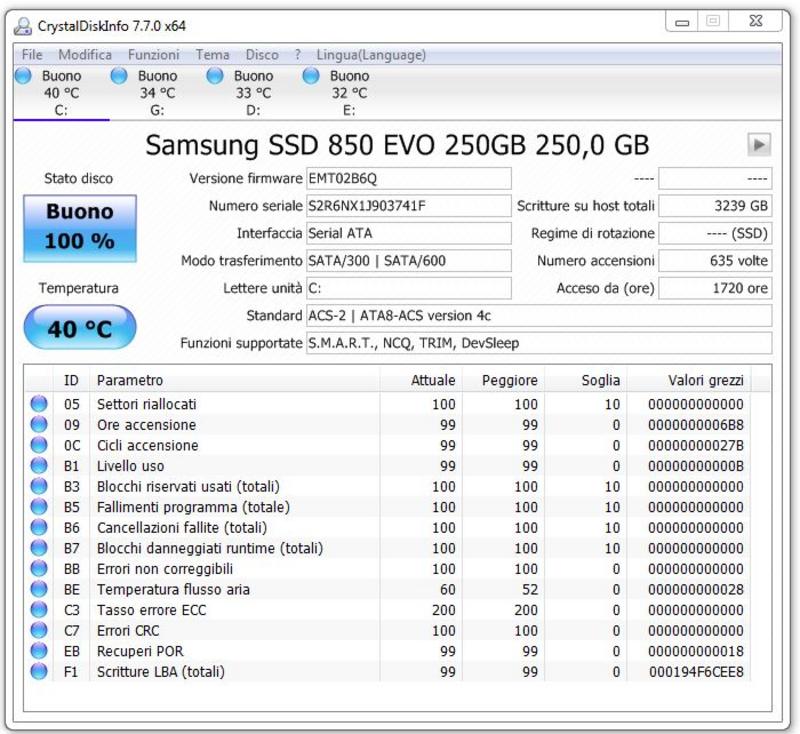
Task: Click status orb of Settori riallocati row
Action: pyautogui.click(x=39, y=403)
